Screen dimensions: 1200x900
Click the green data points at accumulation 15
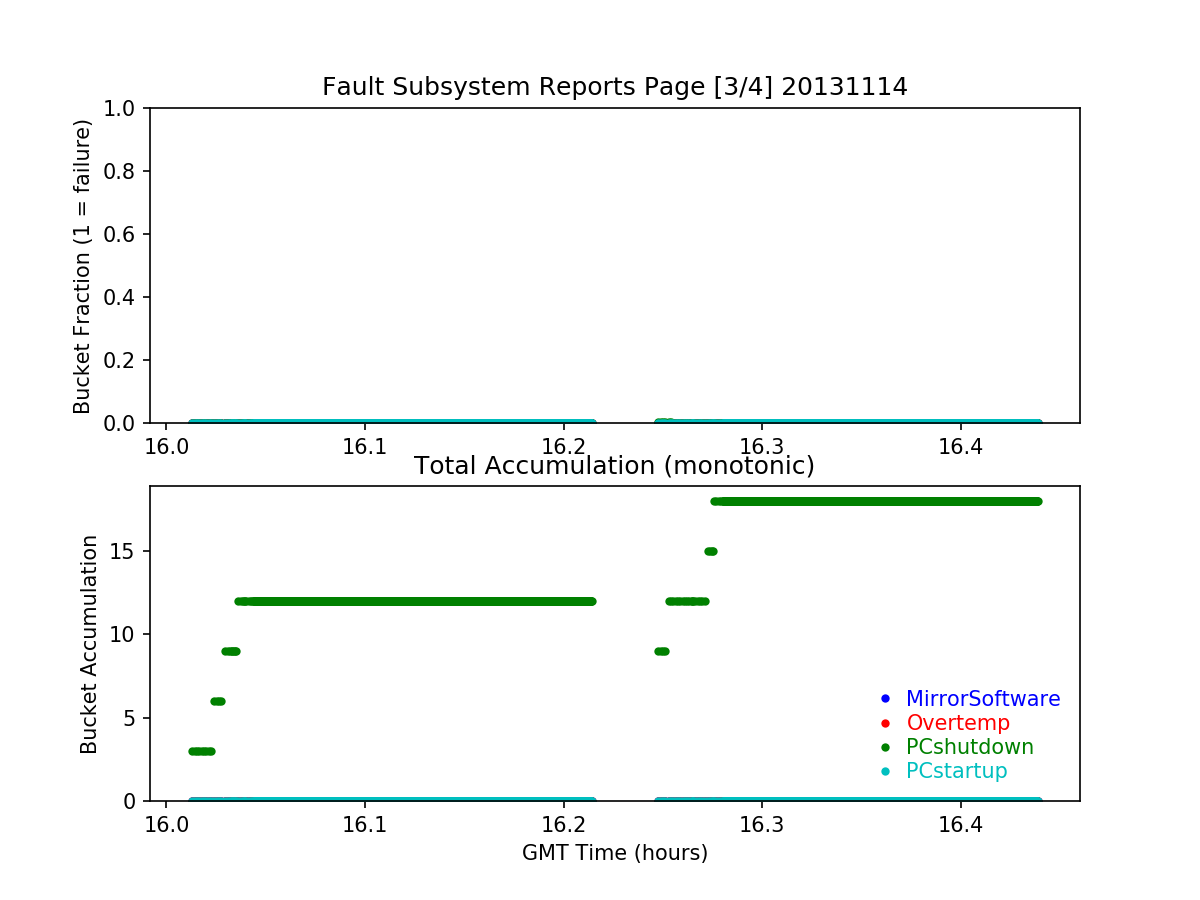point(711,551)
